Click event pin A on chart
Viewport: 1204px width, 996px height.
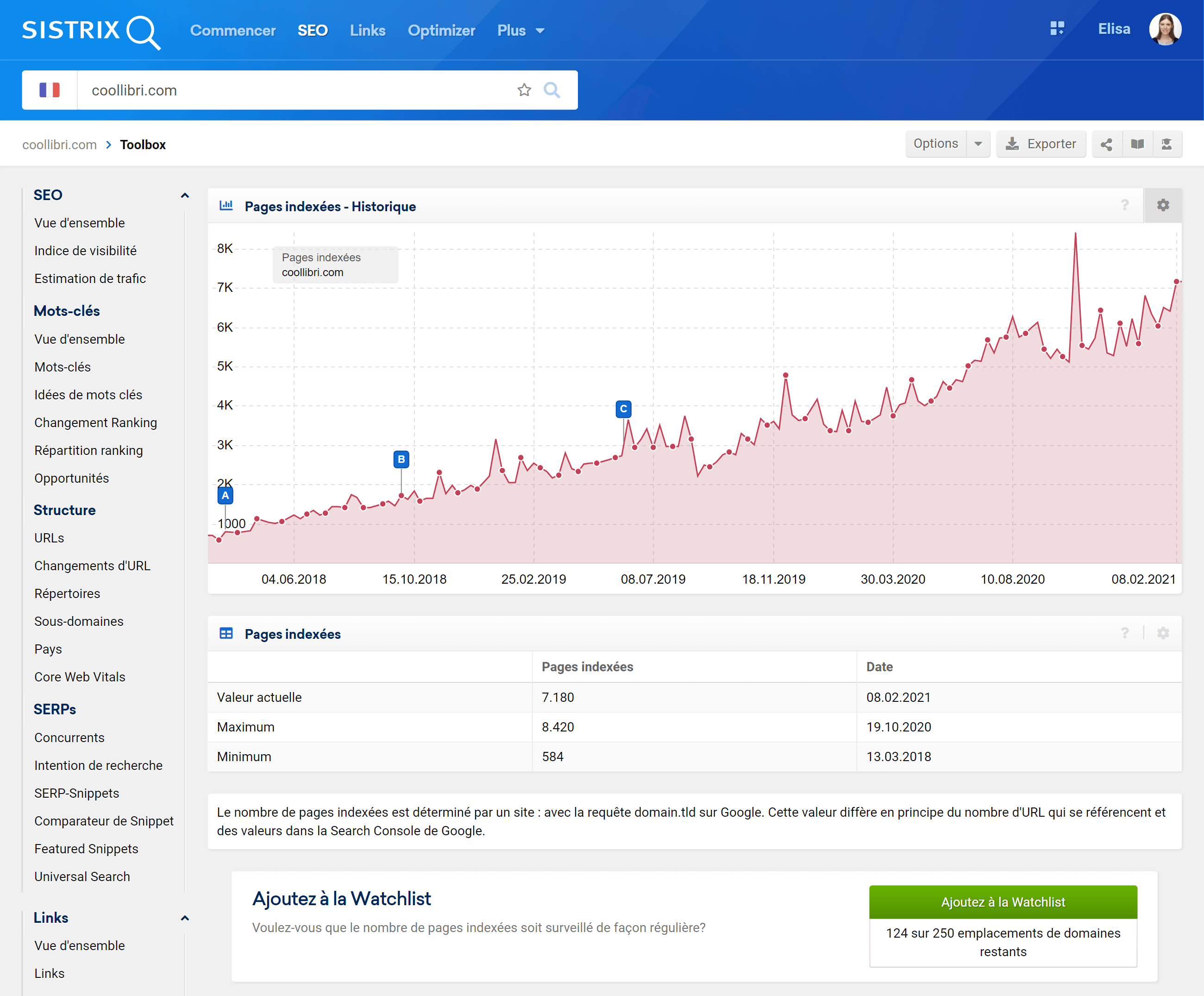tap(226, 495)
